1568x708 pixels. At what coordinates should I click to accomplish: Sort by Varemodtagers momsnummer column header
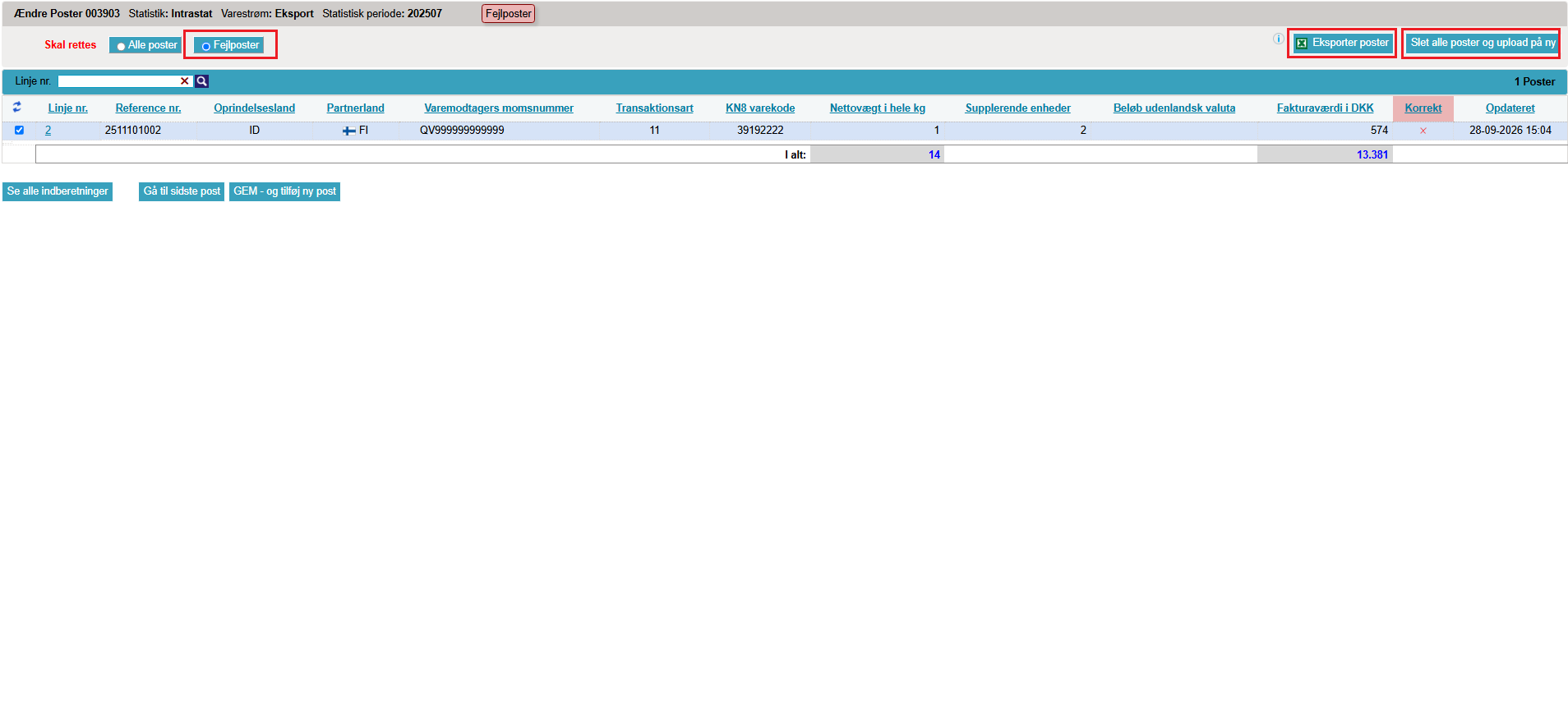(x=499, y=108)
